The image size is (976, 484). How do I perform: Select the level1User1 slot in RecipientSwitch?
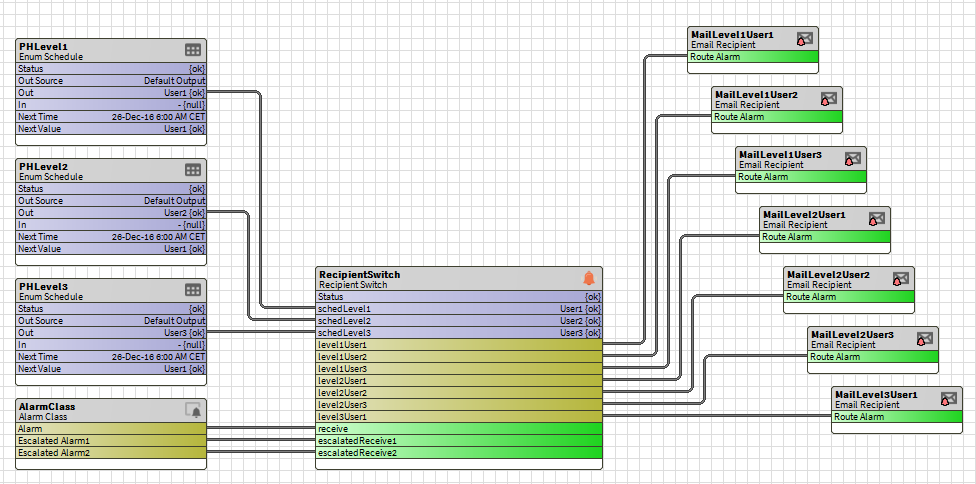tap(459, 345)
